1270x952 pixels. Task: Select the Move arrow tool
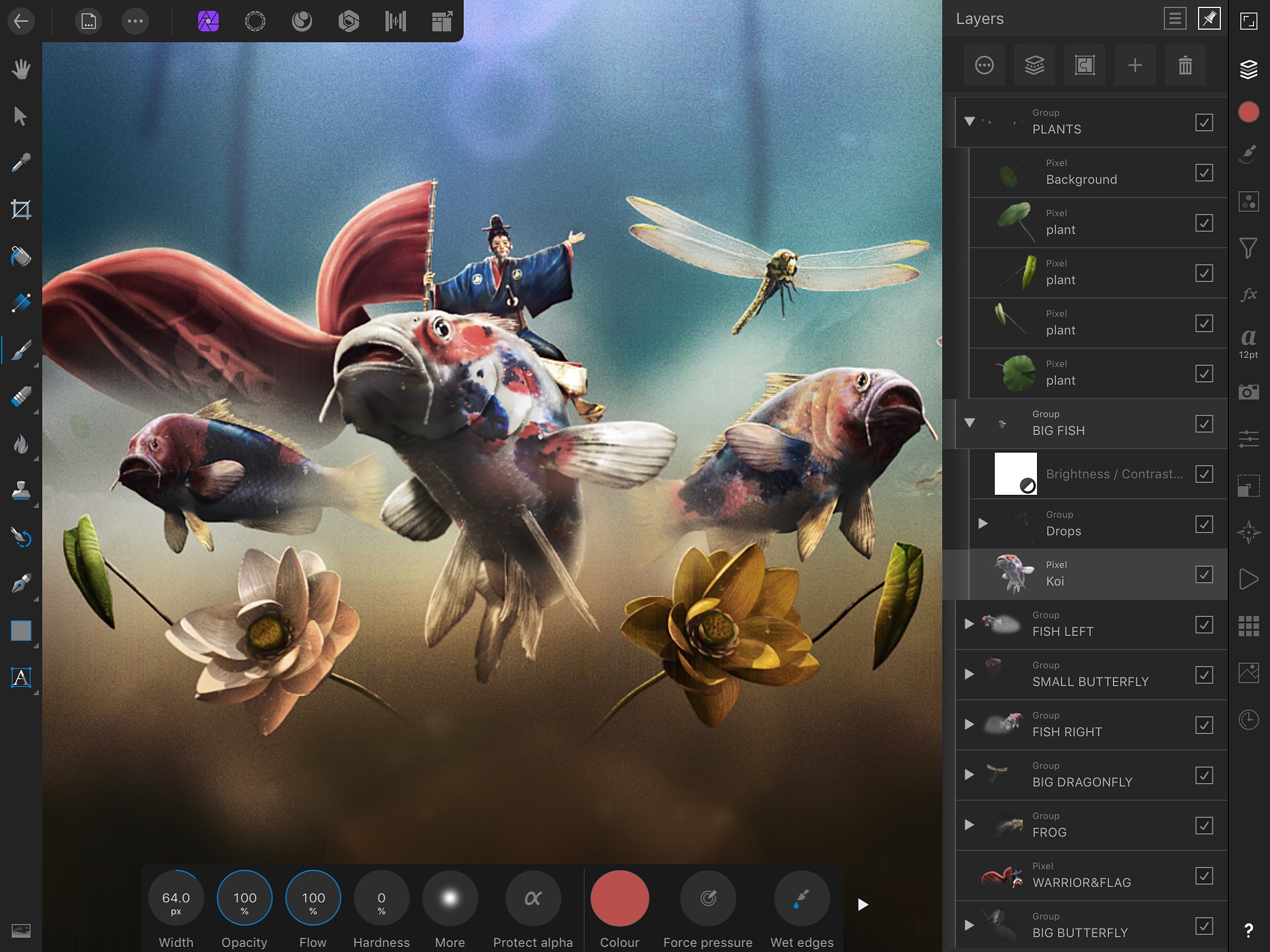click(21, 116)
